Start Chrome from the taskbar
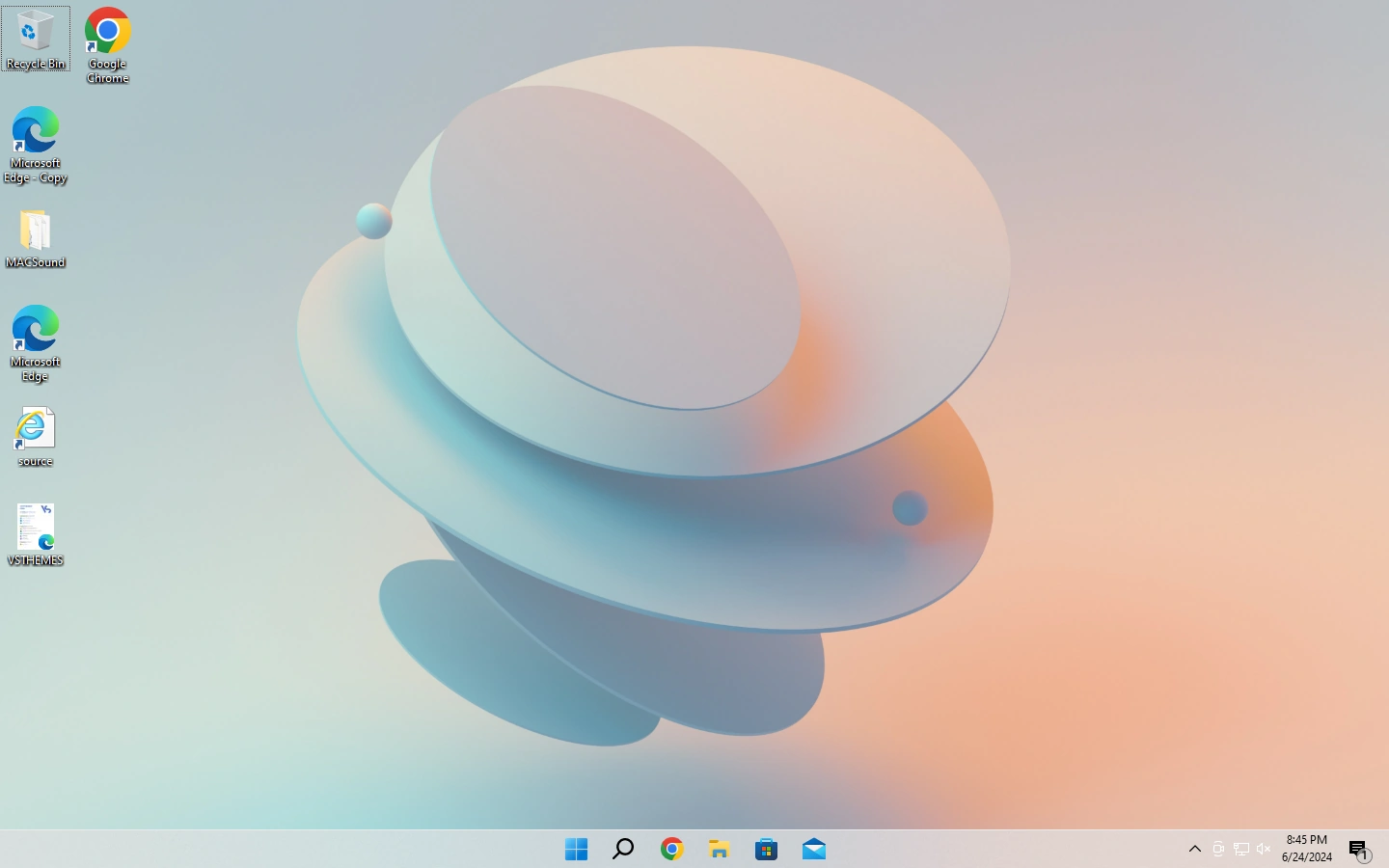 coord(671,850)
